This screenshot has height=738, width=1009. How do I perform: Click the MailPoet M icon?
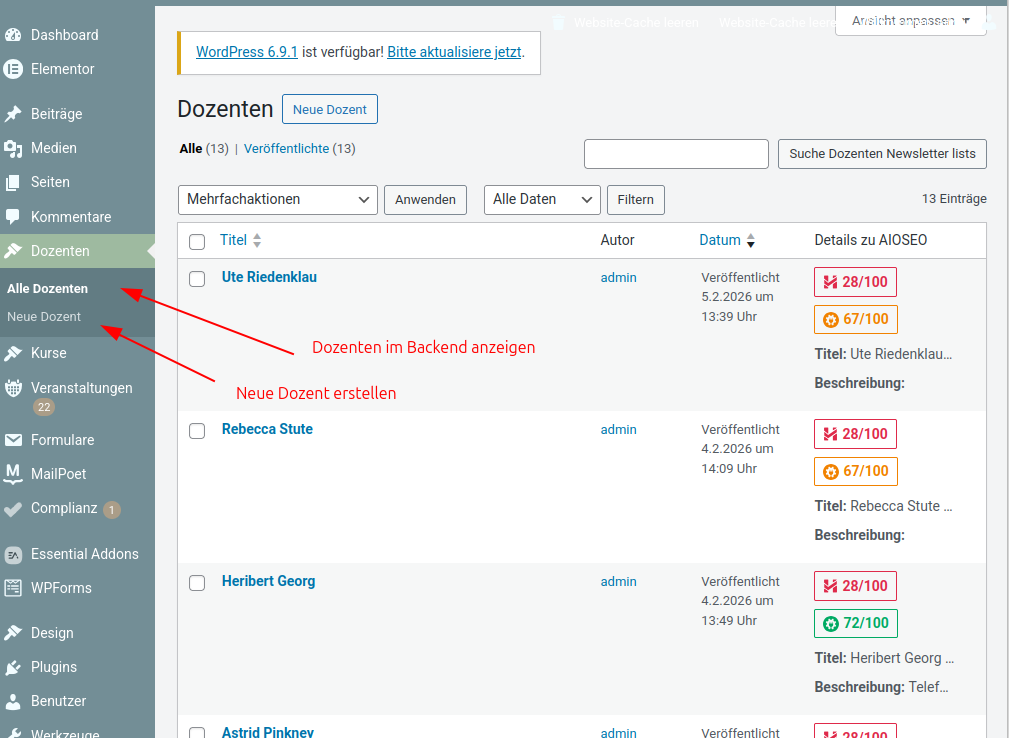coord(13,474)
